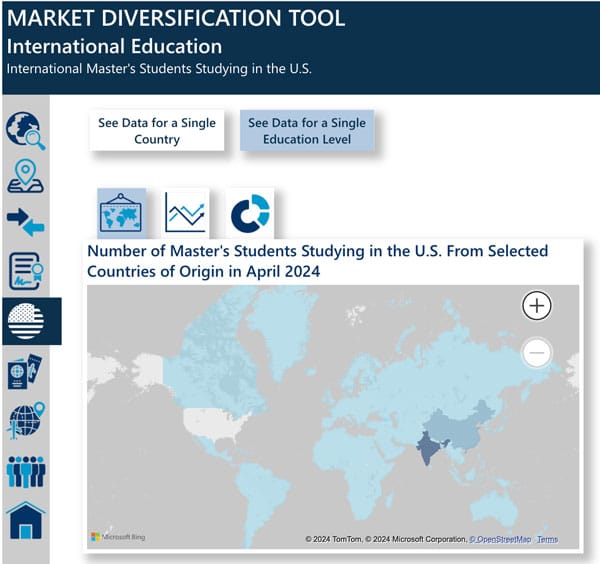The image size is (600, 564).
Task: Click the Microsoft Bing logo
Action: pos(118,537)
